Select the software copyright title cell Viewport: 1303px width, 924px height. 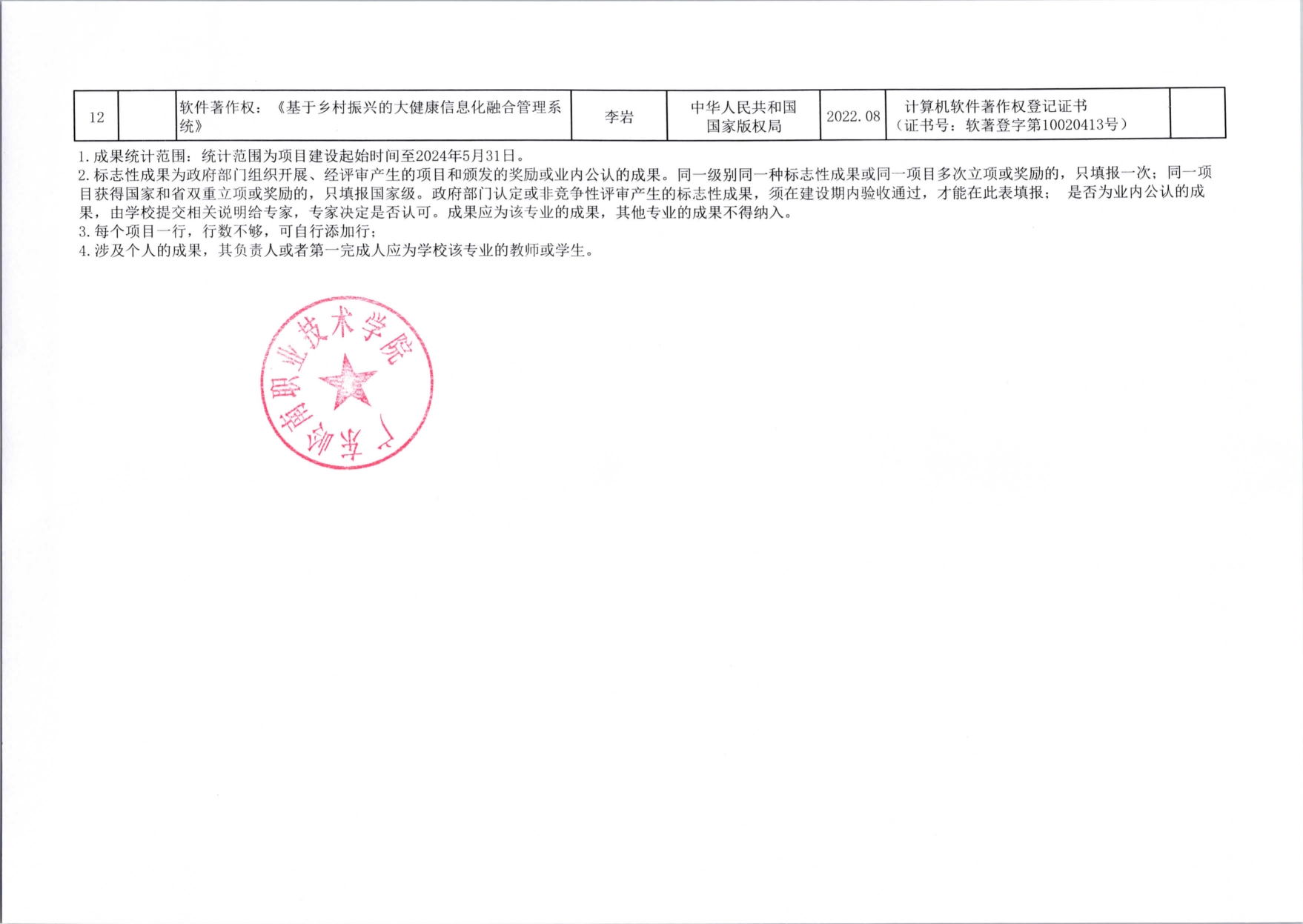[x=374, y=116]
